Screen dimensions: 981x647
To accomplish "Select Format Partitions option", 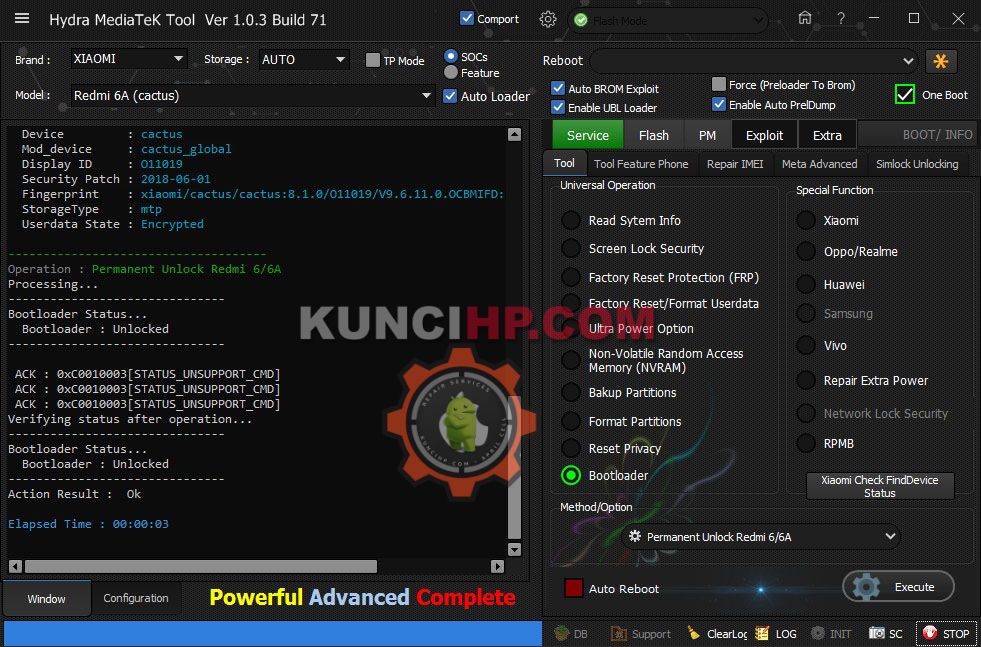I will [x=571, y=421].
